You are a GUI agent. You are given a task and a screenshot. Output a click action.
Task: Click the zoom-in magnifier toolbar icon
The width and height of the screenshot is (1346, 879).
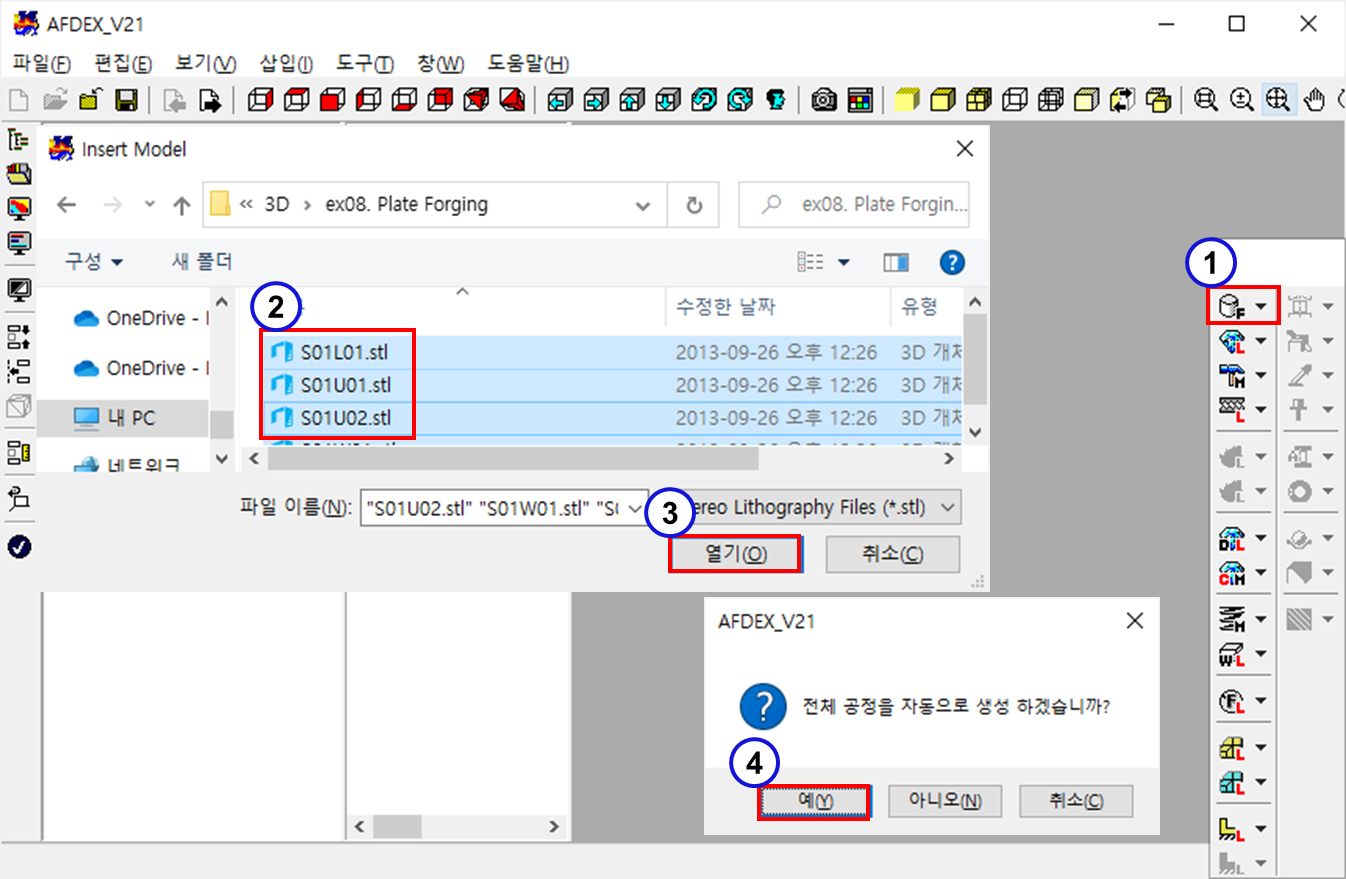pyautogui.click(x=1242, y=100)
